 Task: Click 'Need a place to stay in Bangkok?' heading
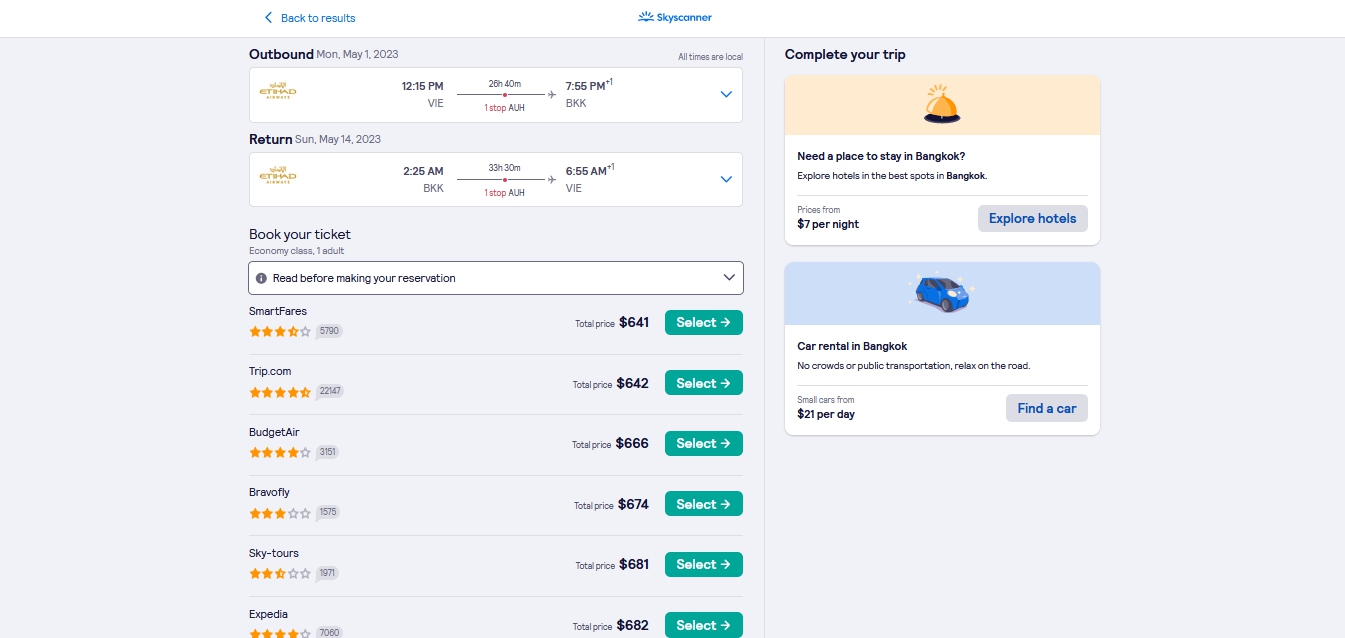881,156
